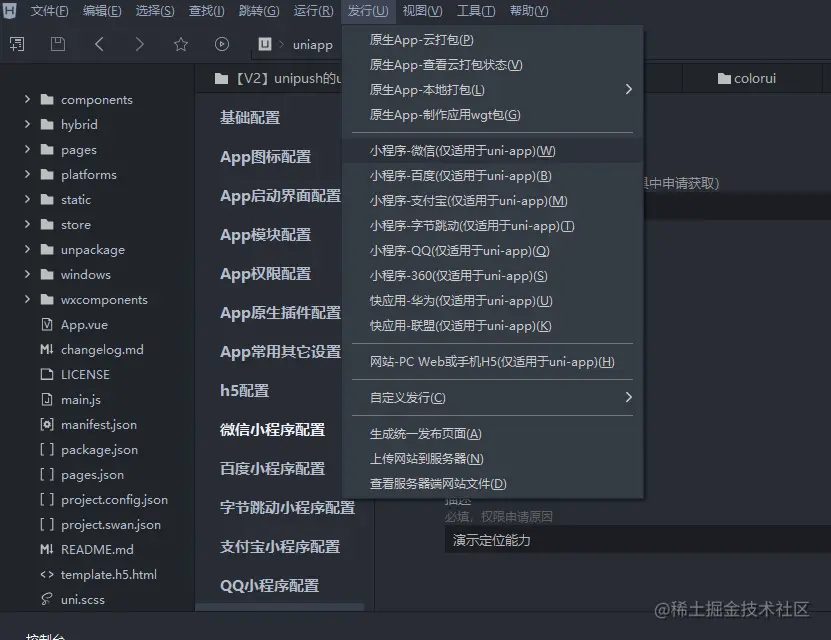831x640 pixels.
Task: Open App图标配置 manifest section
Action: click(x=266, y=157)
